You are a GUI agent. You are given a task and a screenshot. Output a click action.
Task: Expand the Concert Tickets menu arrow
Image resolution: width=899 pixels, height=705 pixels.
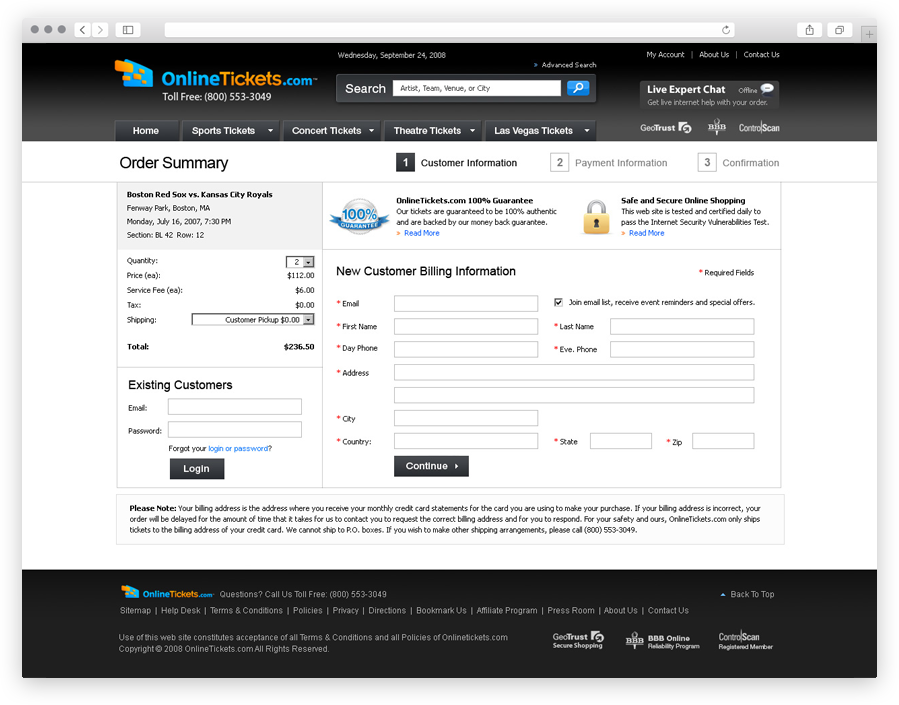tap(371, 131)
